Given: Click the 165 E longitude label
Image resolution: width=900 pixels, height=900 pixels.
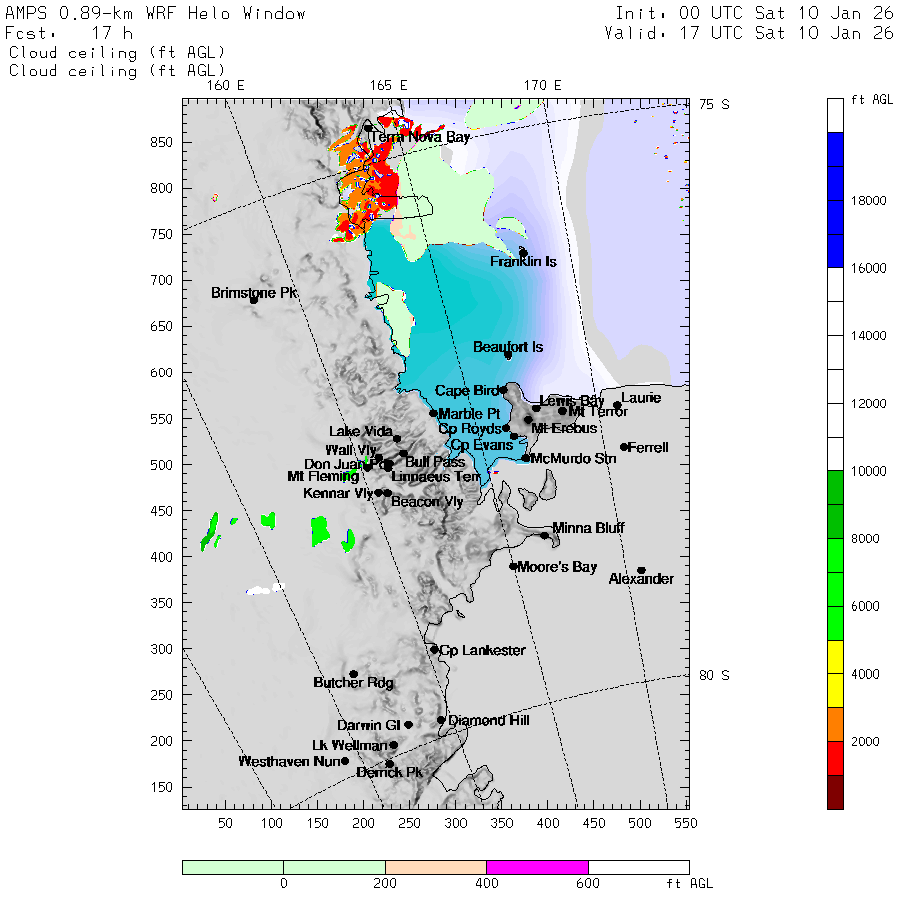Looking at the screenshot, I should [x=389, y=86].
